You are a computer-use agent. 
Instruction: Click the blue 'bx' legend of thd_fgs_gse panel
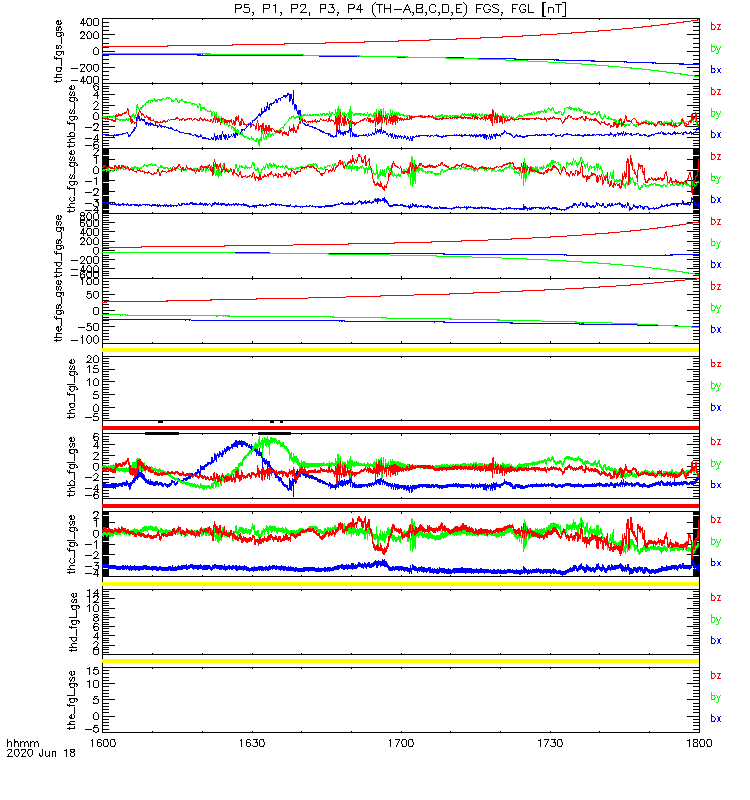pyautogui.click(x=716, y=264)
